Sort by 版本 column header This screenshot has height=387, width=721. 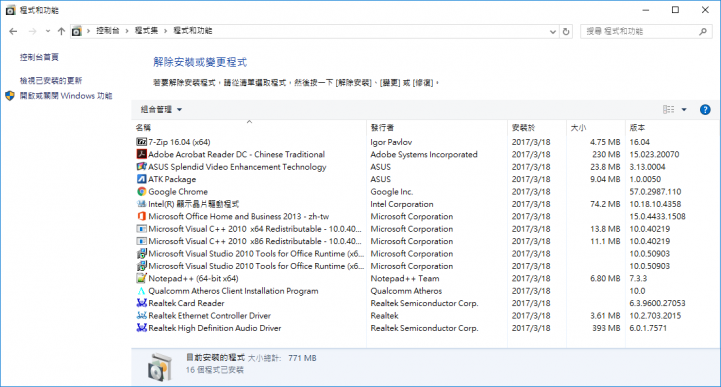click(637, 128)
